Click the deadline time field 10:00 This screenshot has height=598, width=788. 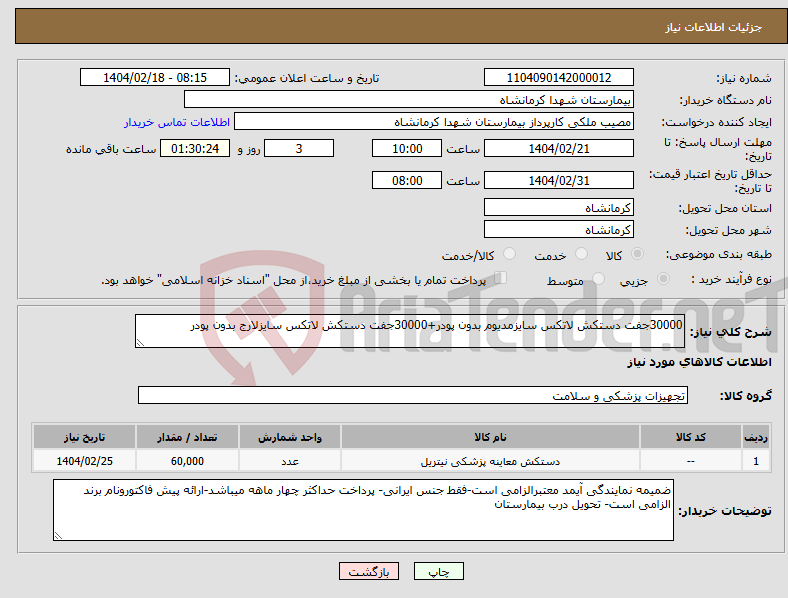tap(407, 148)
